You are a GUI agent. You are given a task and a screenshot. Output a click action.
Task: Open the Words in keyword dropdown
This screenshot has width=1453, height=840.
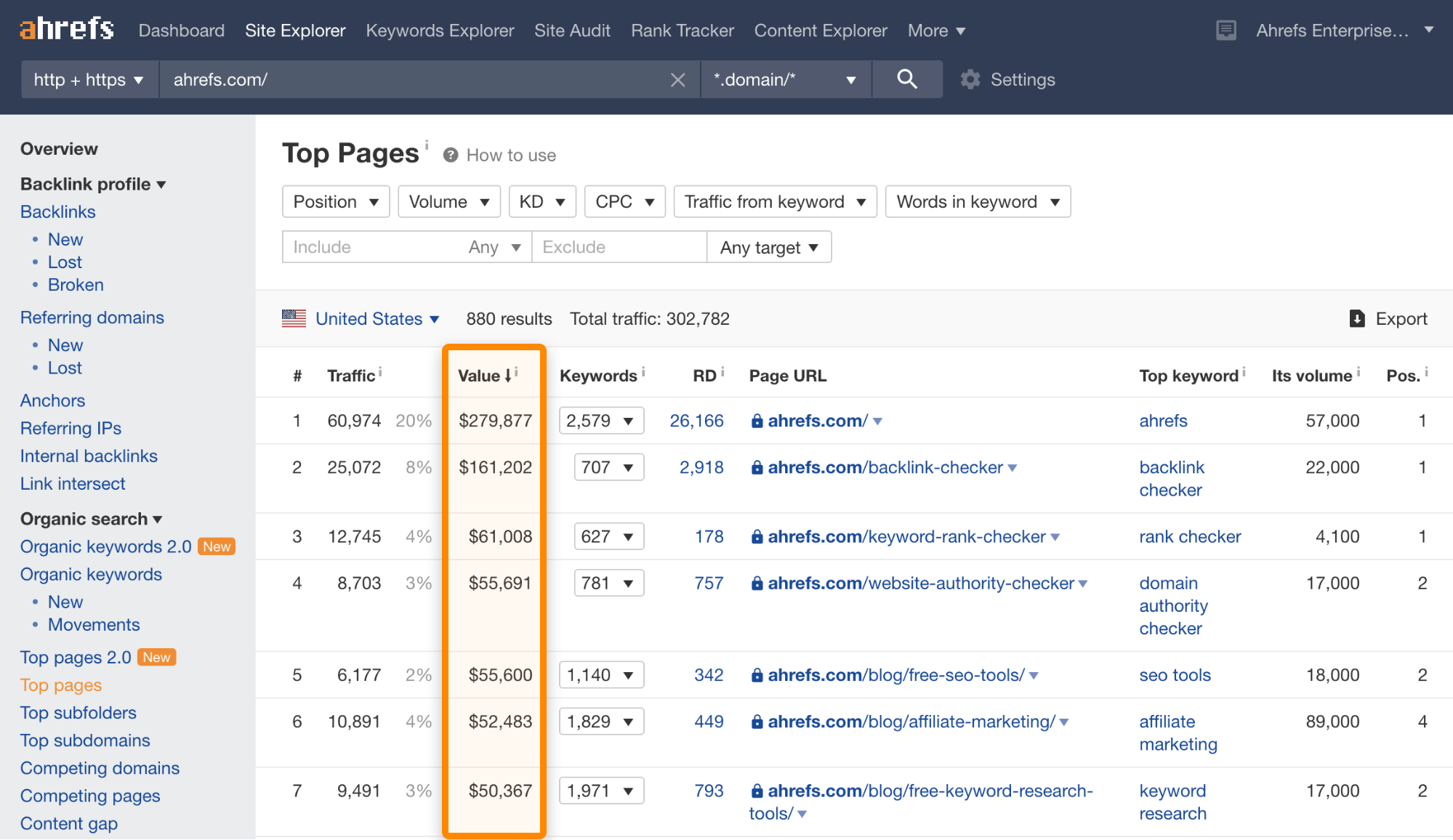click(978, 202)
